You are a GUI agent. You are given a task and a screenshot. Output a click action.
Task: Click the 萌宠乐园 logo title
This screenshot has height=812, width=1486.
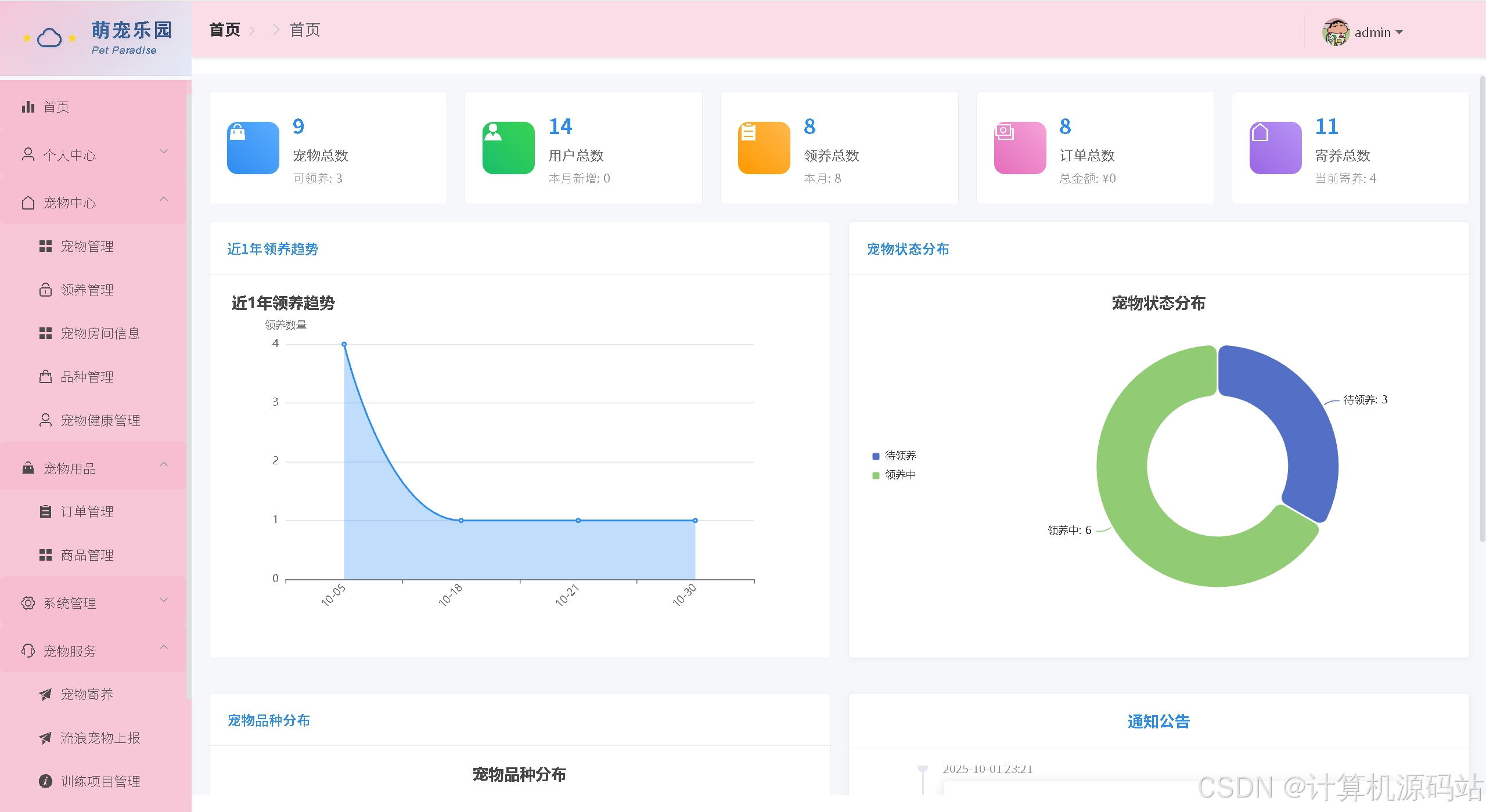[x=132, y=30]
